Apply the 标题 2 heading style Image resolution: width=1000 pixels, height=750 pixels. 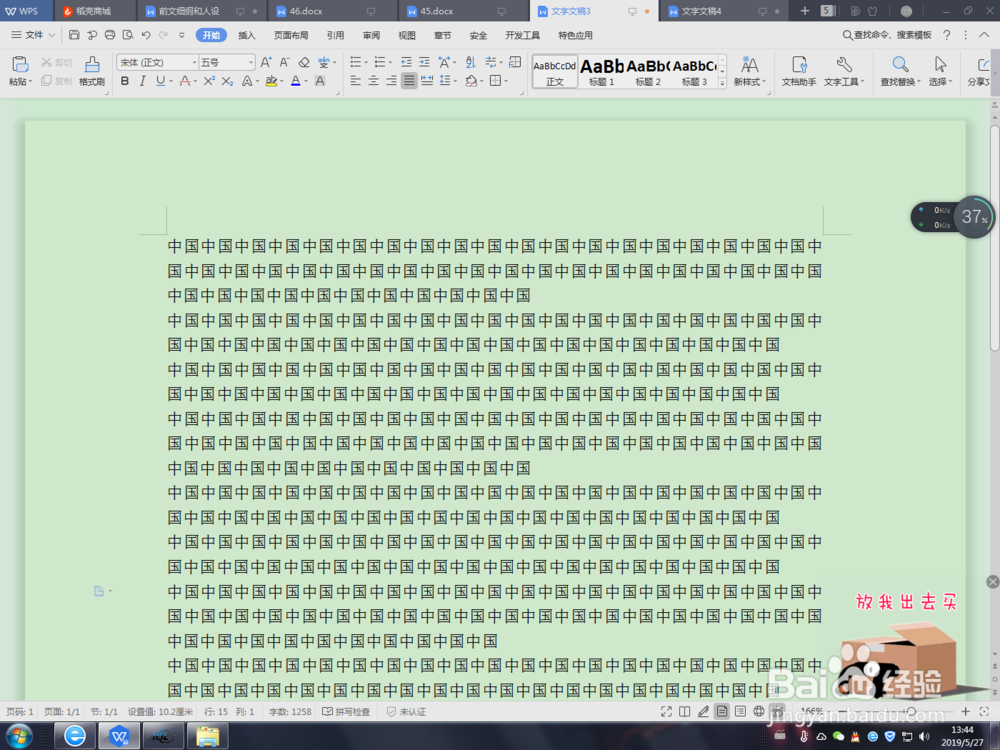(x=648, y=71)
